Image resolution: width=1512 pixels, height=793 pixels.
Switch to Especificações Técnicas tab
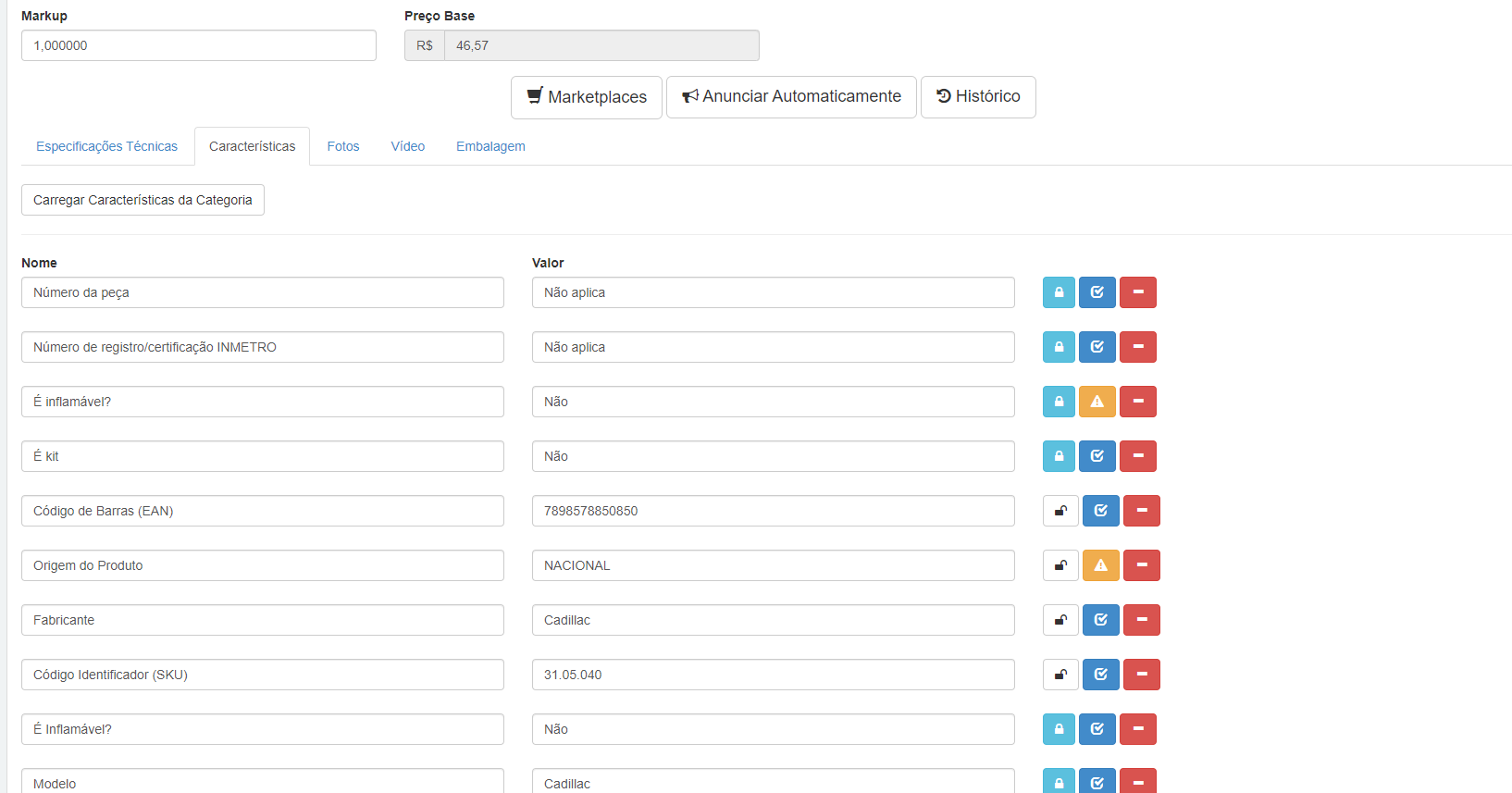pos(106,146)
